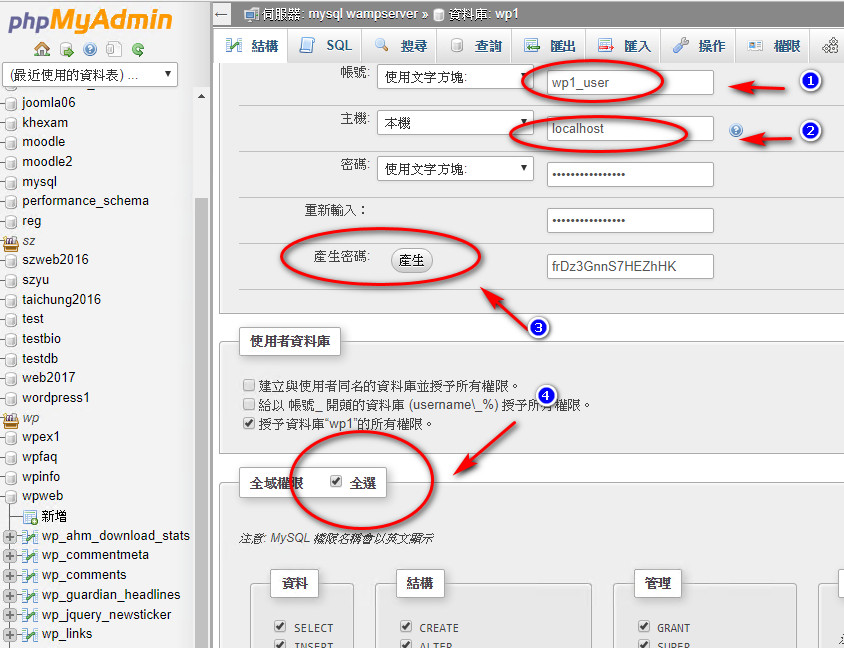Screen dimensions: 844x648
Task: Click the localhost host name field
Action: click(x=630, y=129)
